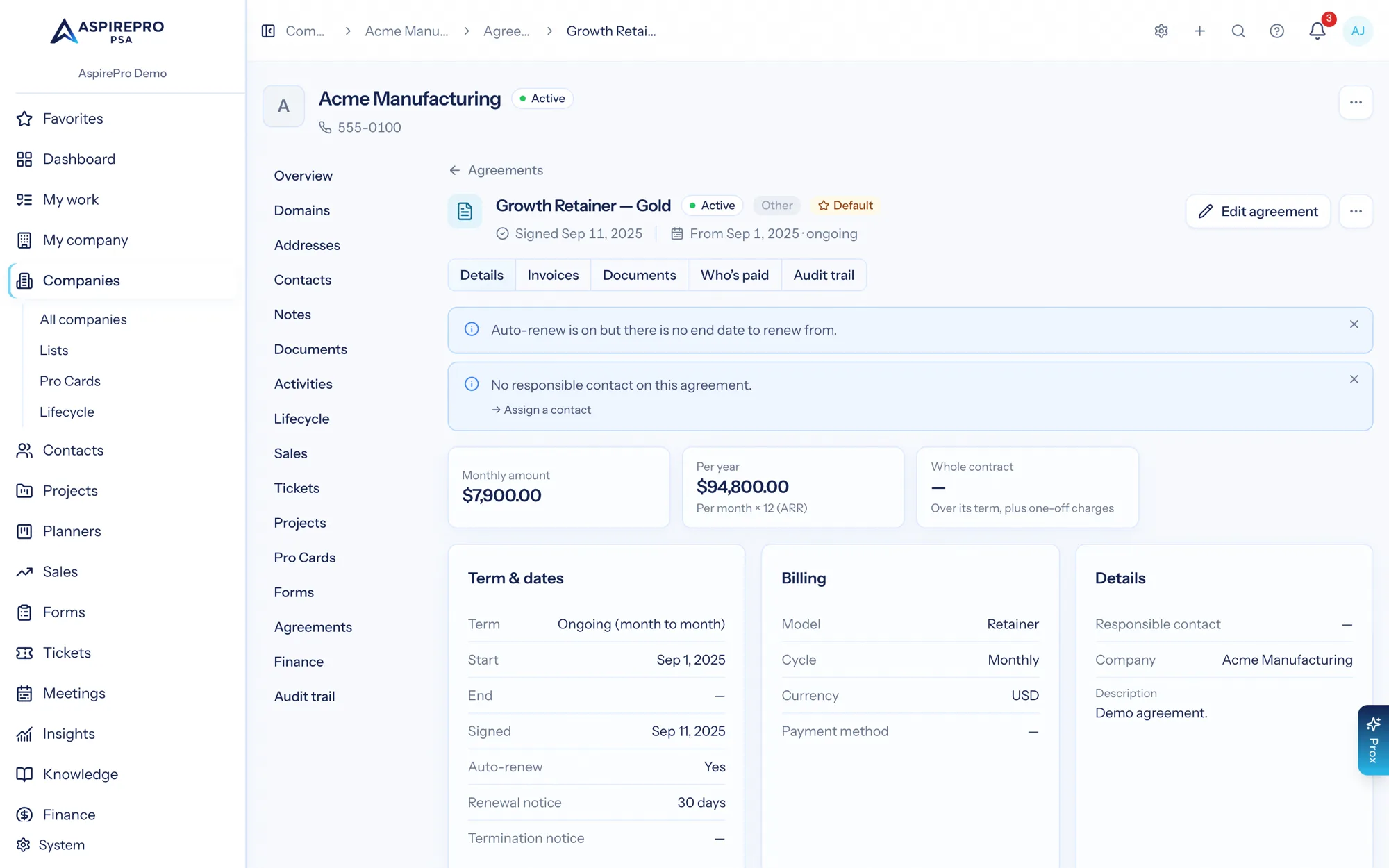Click Edit agreement button
The height and width of the screenshot is (868, 1389).
tap(1258, 211)
